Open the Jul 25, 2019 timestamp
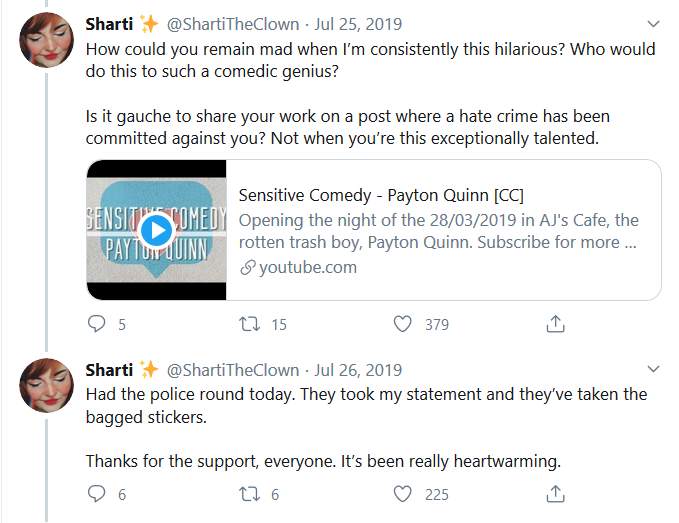This screenshot has width=679, height=523. tap(358, 24)
